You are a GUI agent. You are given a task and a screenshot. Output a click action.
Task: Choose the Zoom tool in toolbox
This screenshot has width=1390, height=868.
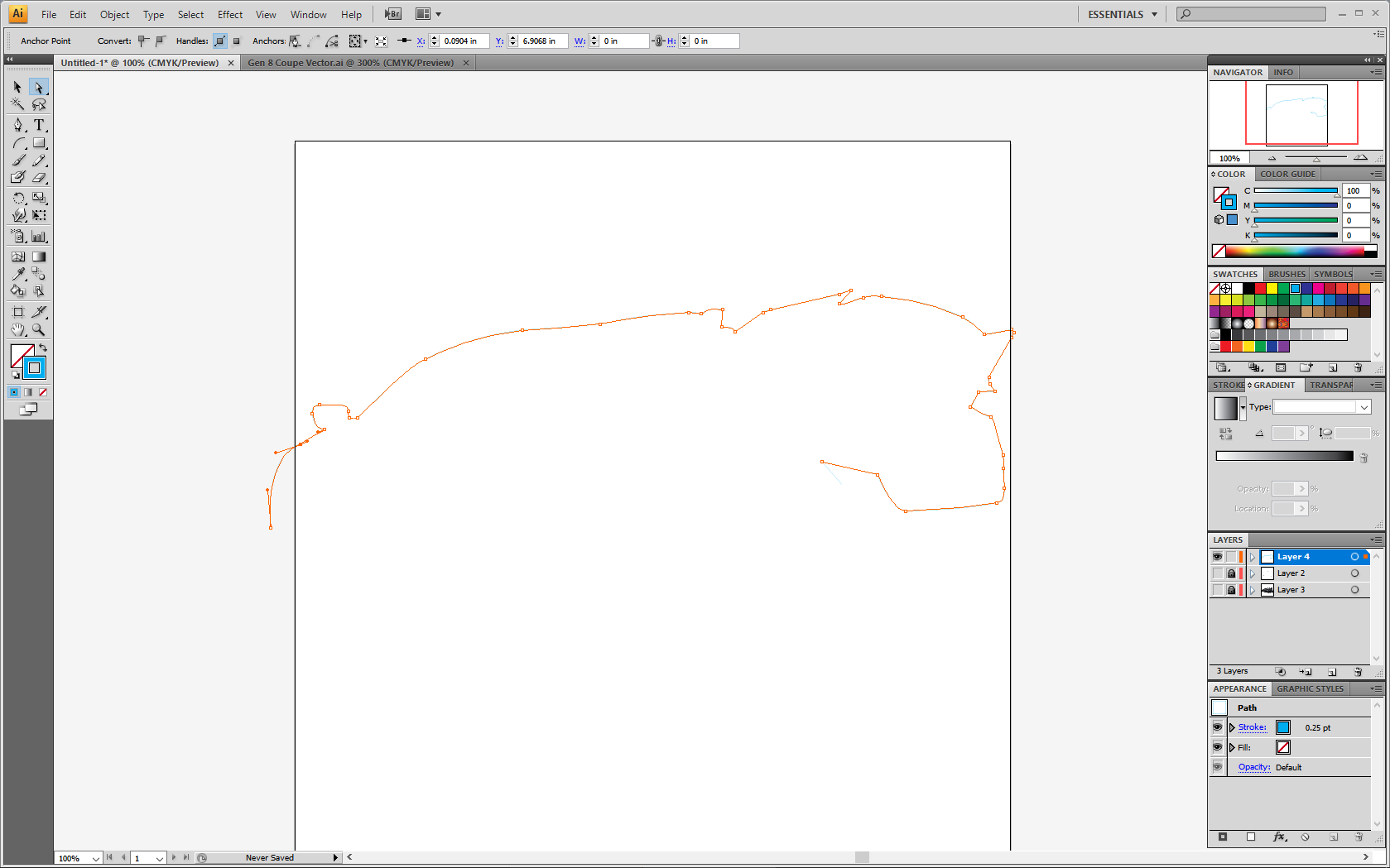(39, 329)
